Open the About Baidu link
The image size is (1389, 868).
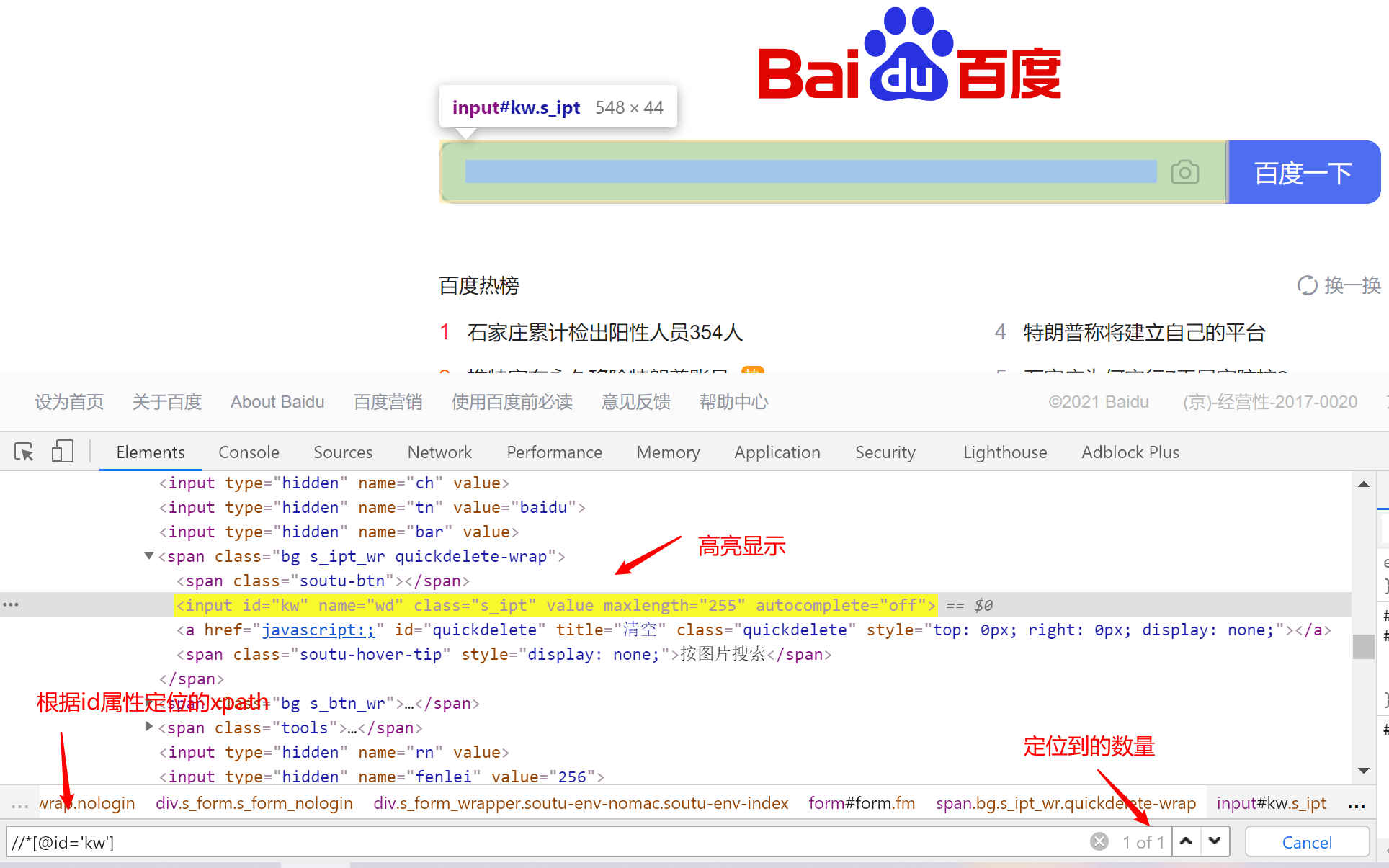(277, 402)
